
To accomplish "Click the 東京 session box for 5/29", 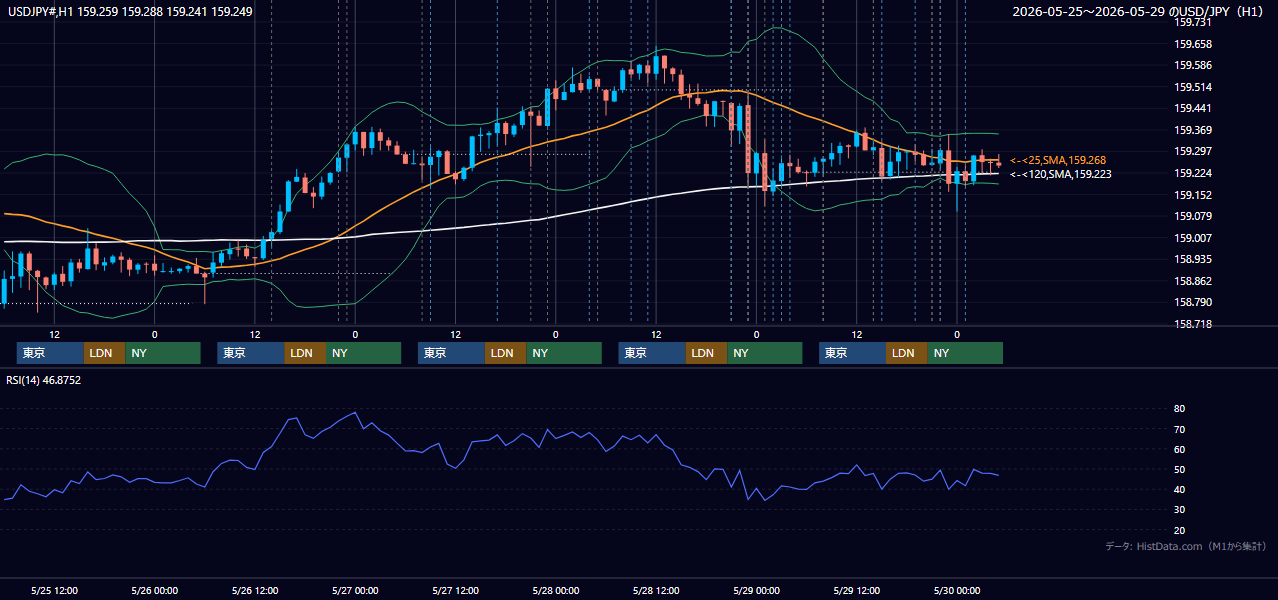I will tap(852, 353).
